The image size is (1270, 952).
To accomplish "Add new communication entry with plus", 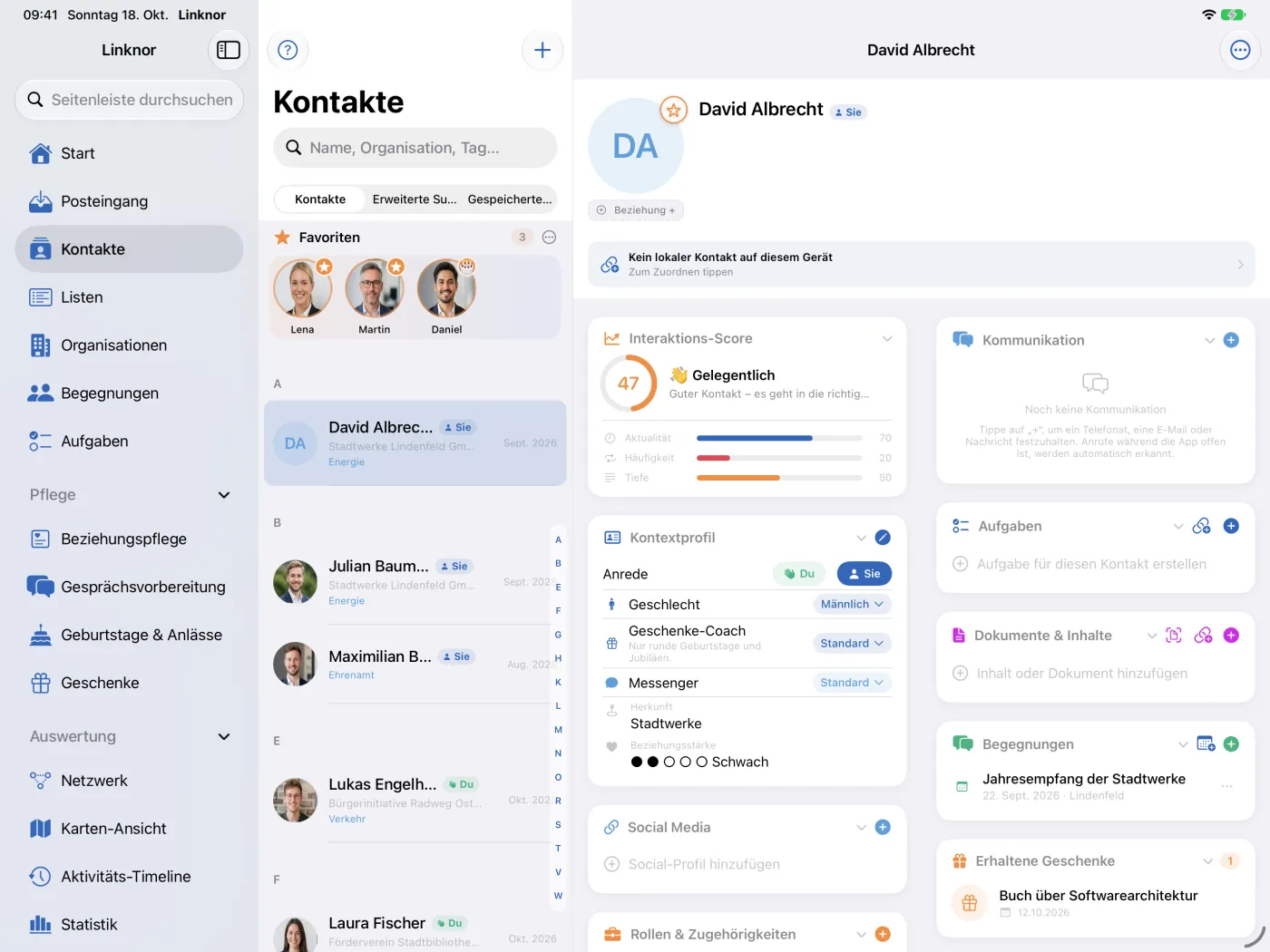I will pyautogui.click(x=1231, y=340).
